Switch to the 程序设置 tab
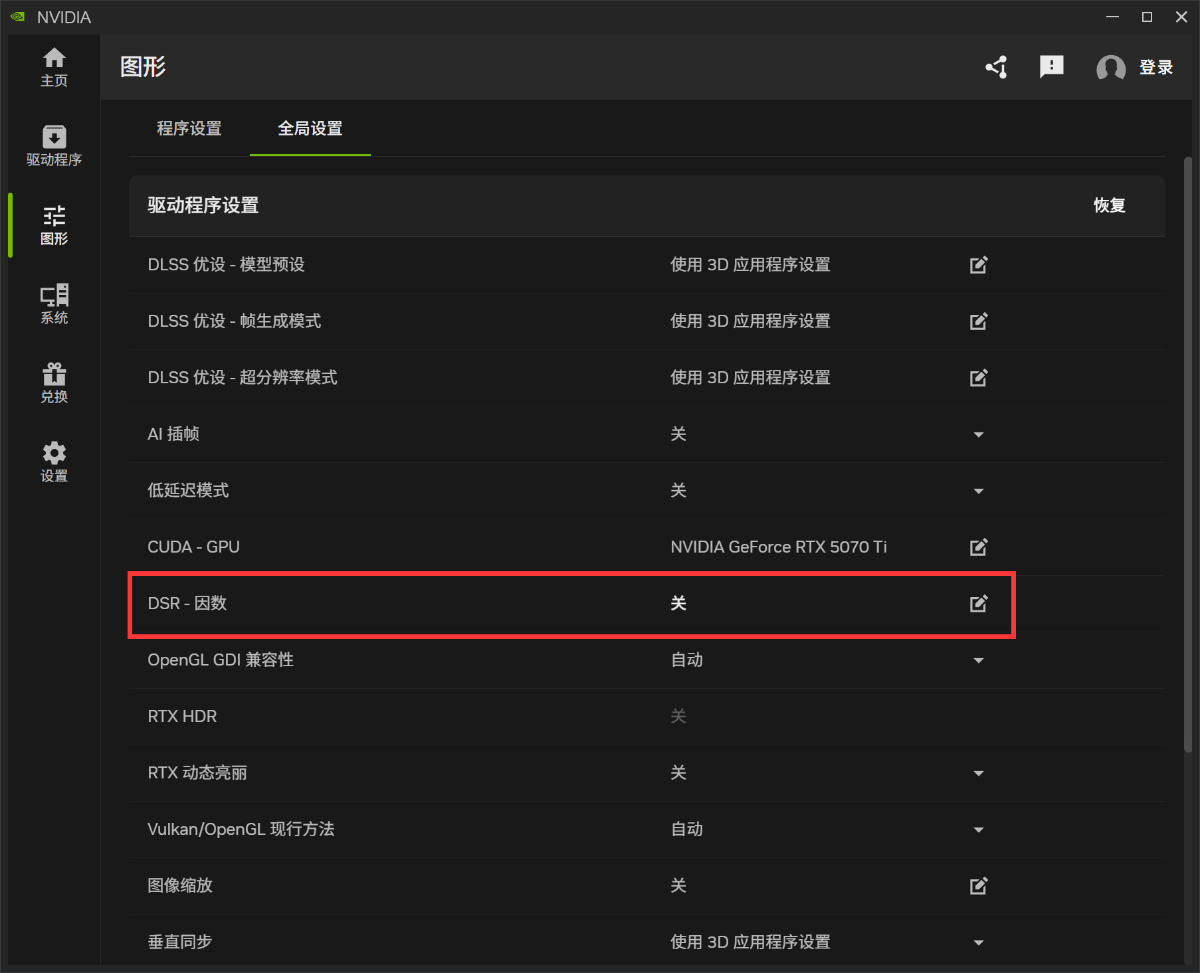Screen dimensions: 1200x973 [189, 128]
